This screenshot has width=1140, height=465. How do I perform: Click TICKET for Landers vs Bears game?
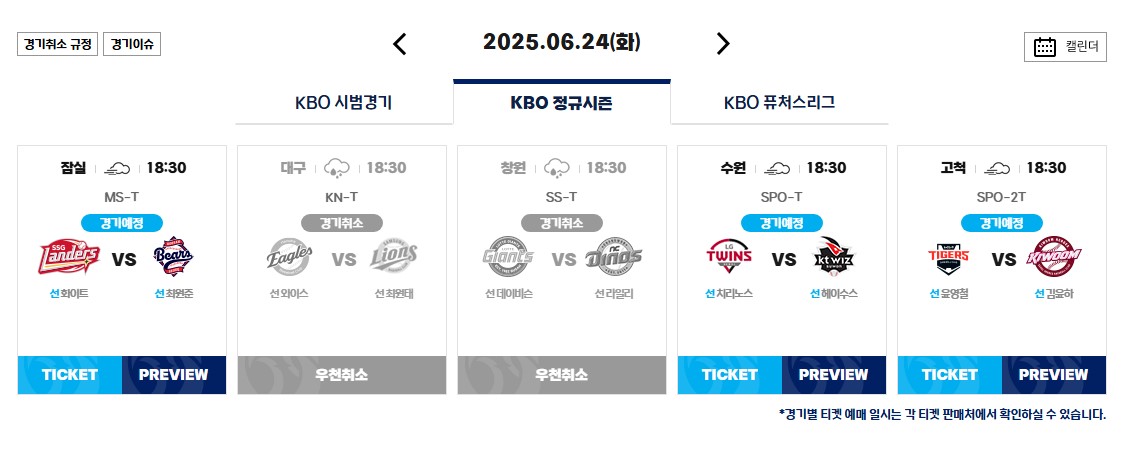click(x=70, y=375)
